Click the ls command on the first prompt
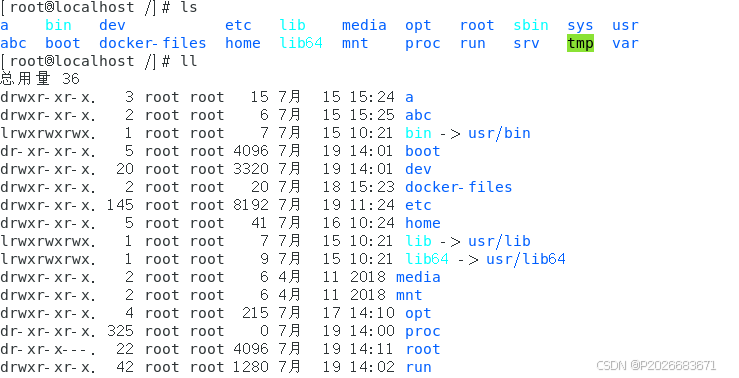 pyautogui.click(x=189, y=7)
